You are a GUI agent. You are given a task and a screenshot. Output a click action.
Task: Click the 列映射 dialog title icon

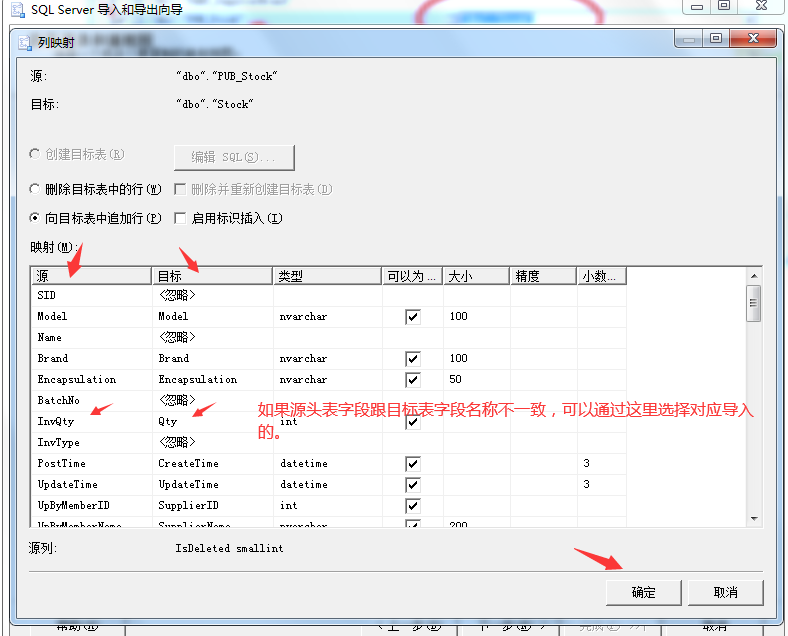pyautogui.click(x=25, y=43)
